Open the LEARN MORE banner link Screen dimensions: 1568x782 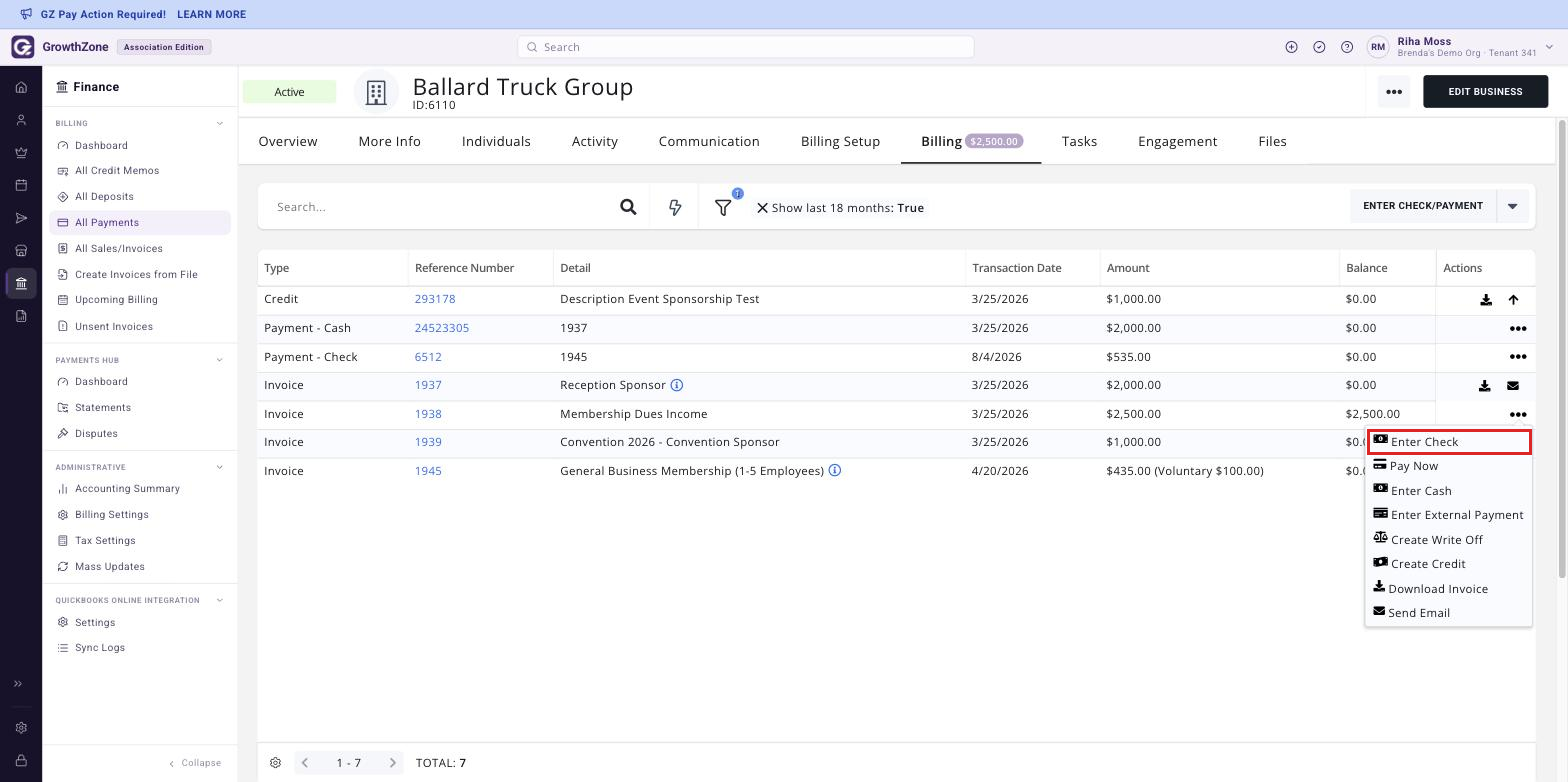pyautogui.click(x=211, y=15)
